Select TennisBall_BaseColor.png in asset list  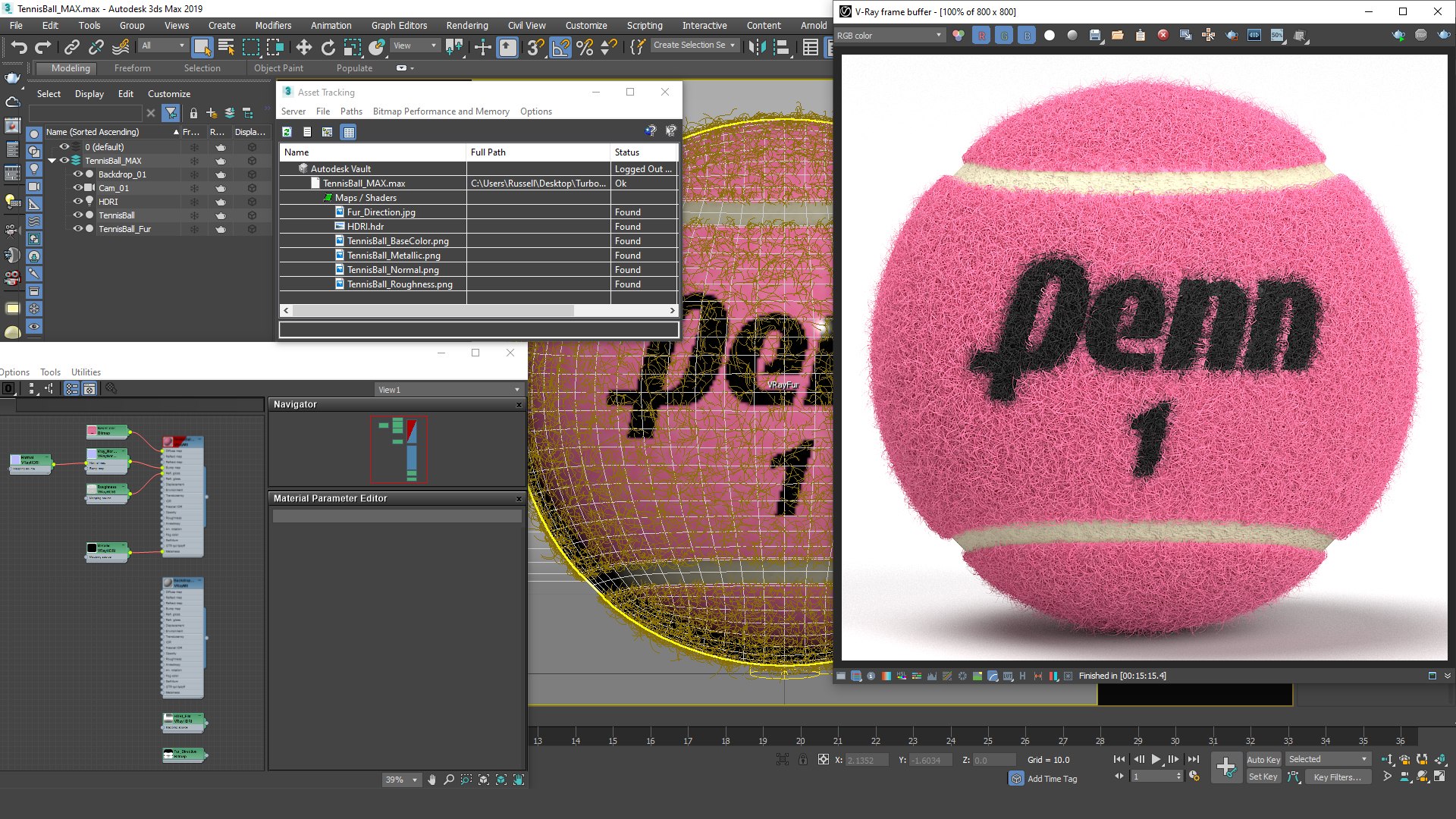(397, 241)
